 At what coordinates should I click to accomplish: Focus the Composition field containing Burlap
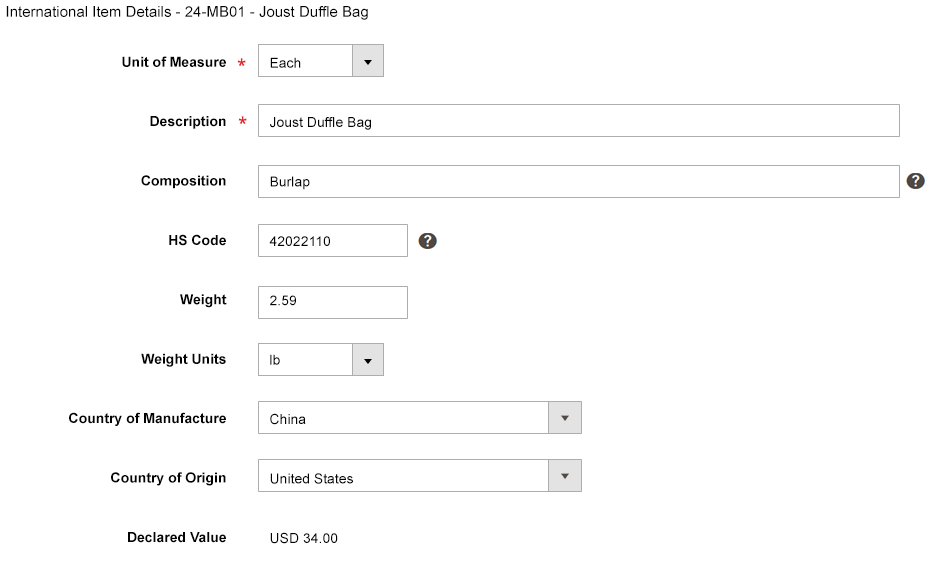(x=578, y=182)
